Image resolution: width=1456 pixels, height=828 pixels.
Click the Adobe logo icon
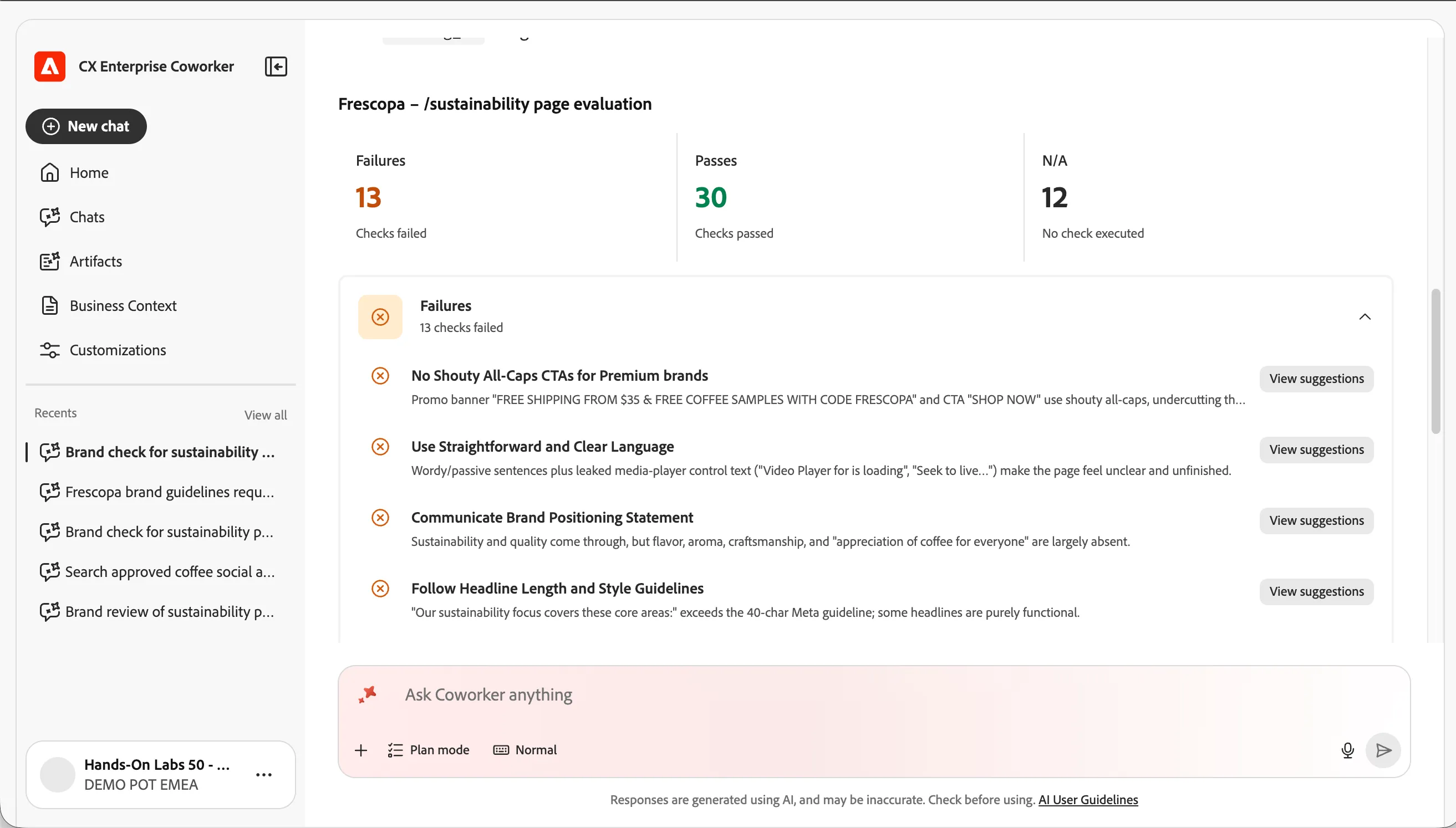(49, 67)
